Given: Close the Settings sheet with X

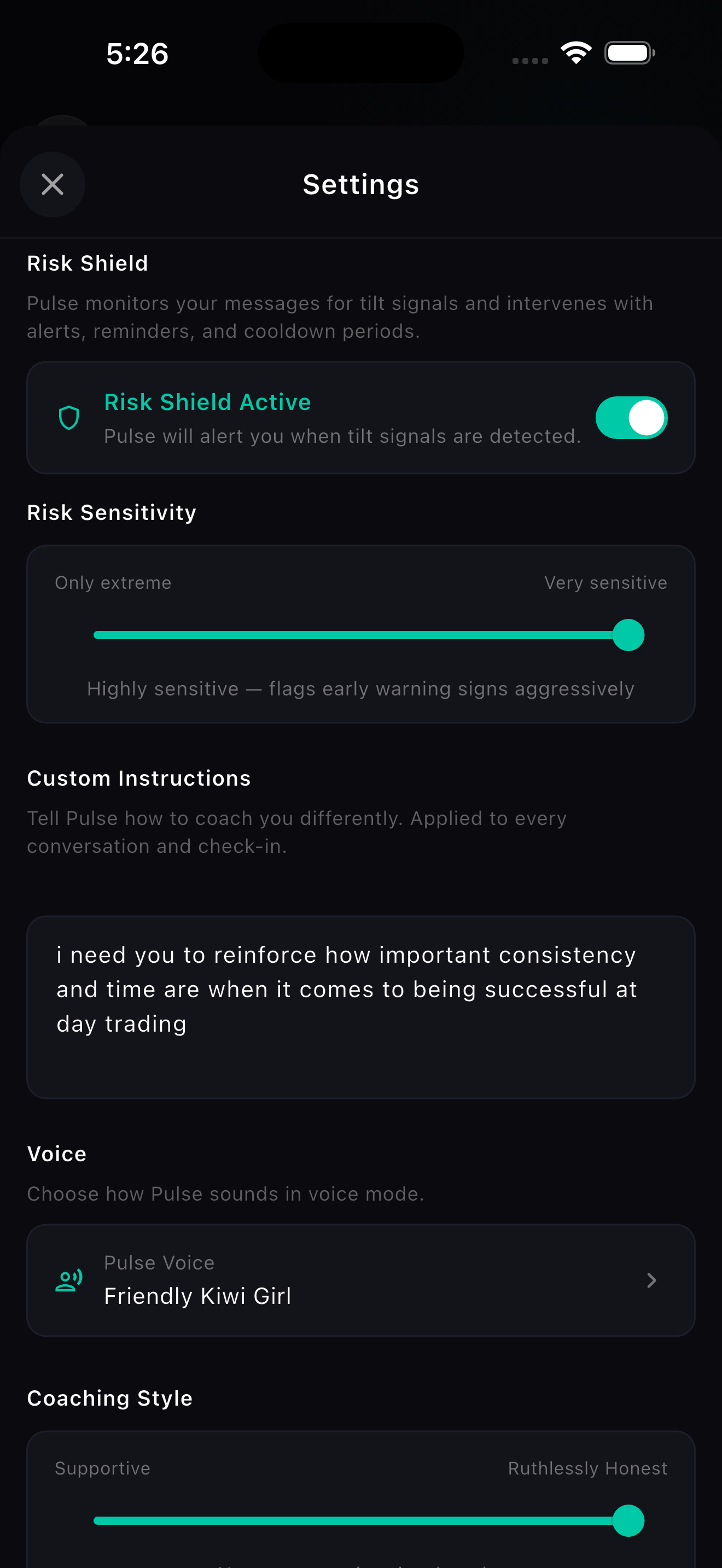Looking at the screenshot, I should [53, 184].
